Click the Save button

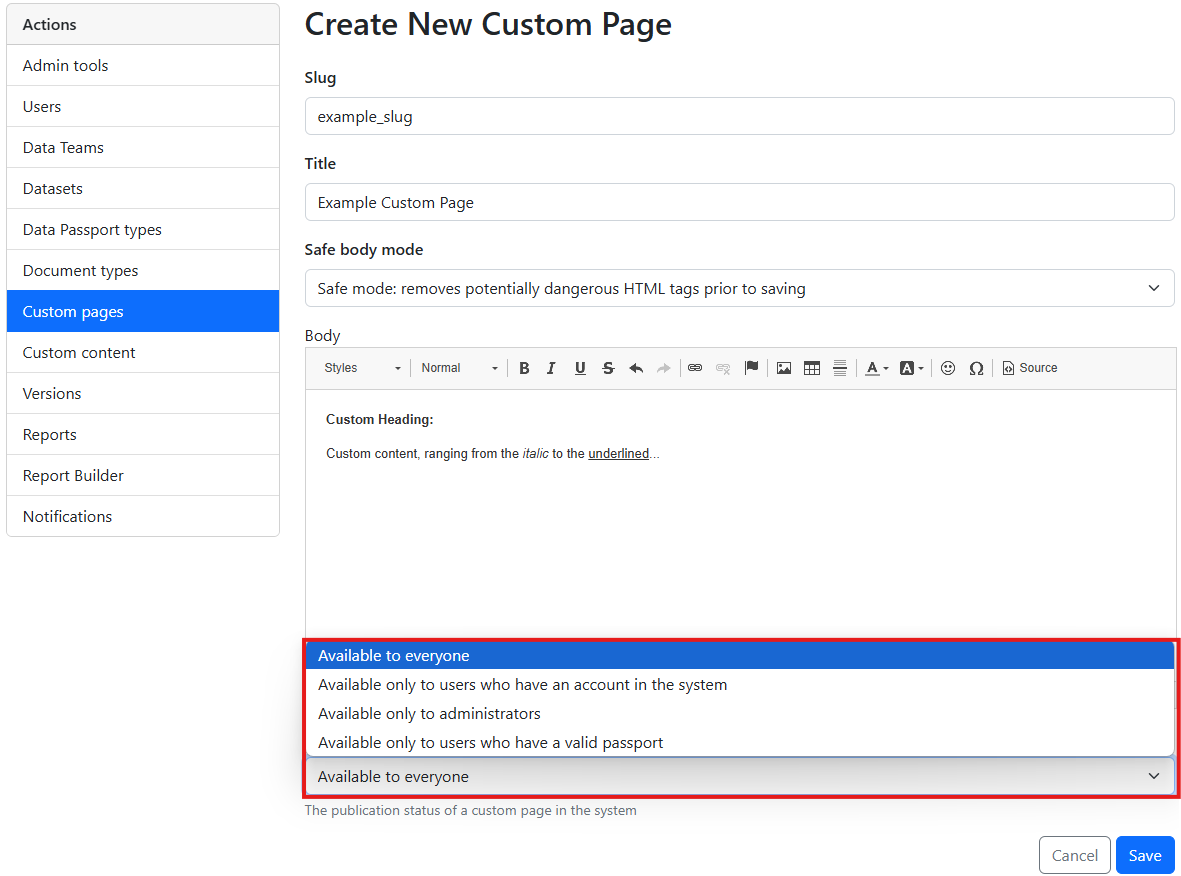1145,855
